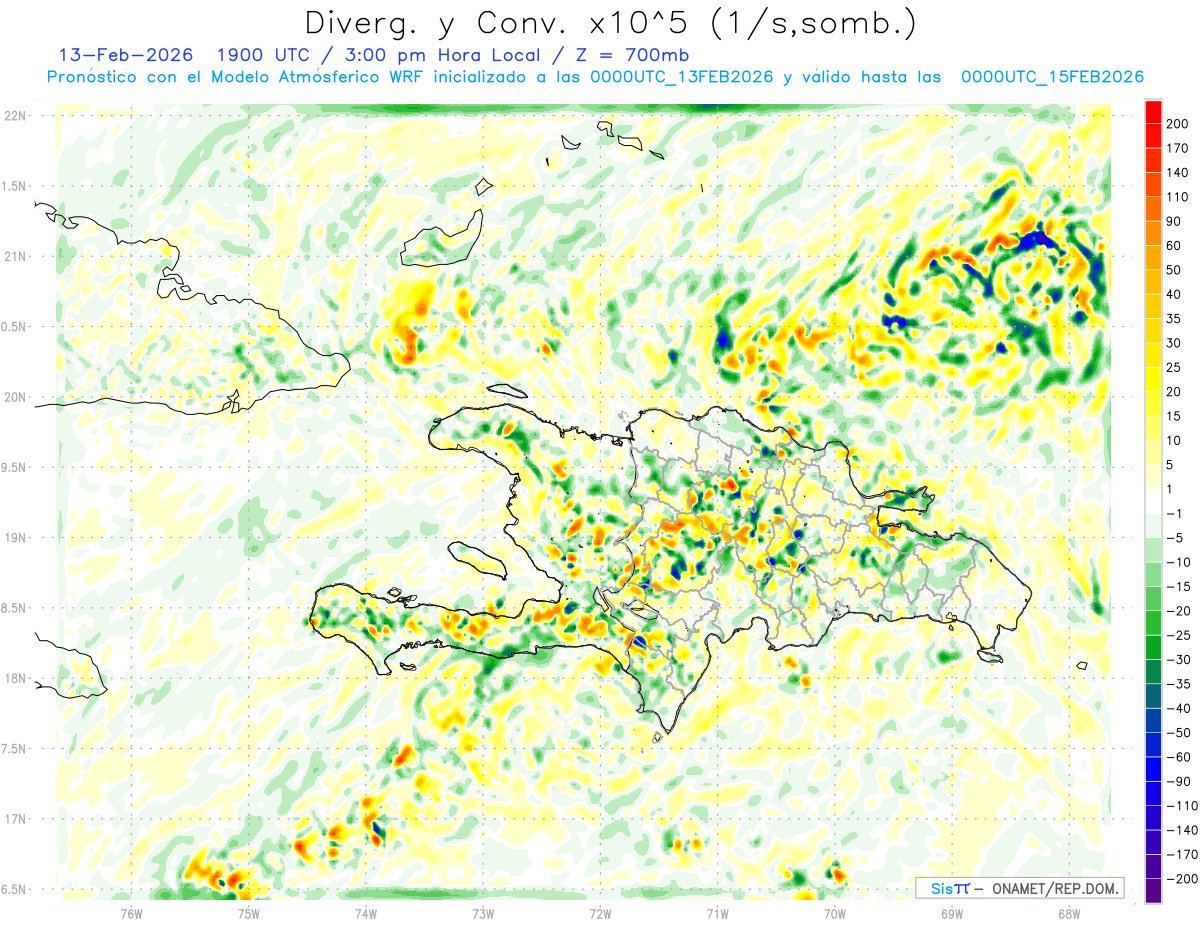Click the '70W' longitude label
Screen dimensions: 1200x927
(835, 912)
